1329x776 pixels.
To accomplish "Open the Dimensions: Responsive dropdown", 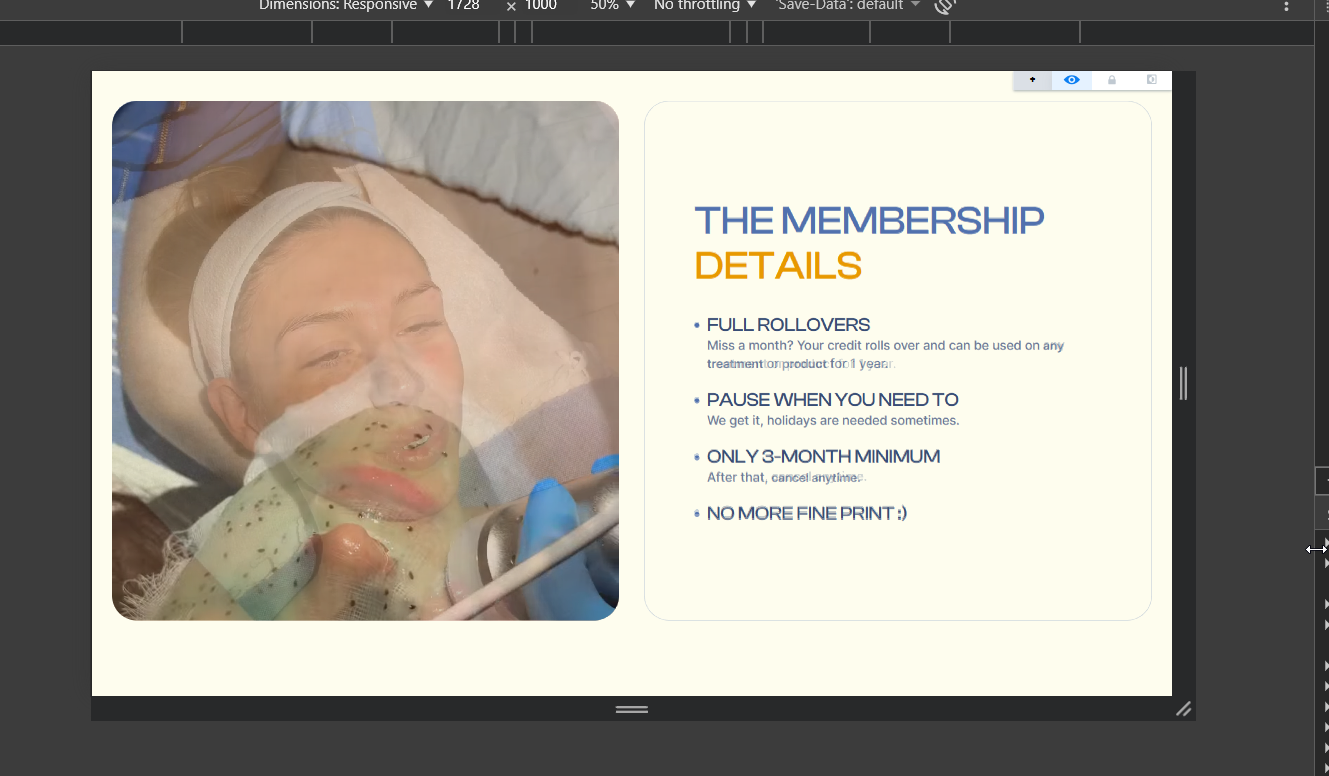I will [346, 6].
